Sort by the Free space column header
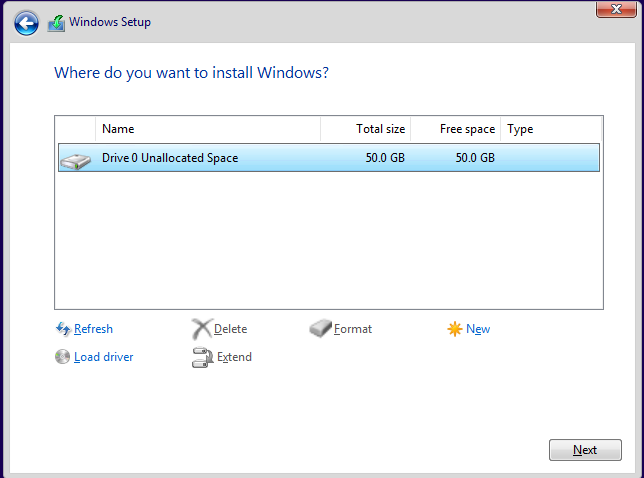This screenshot has height=478, width=644. 456,129
